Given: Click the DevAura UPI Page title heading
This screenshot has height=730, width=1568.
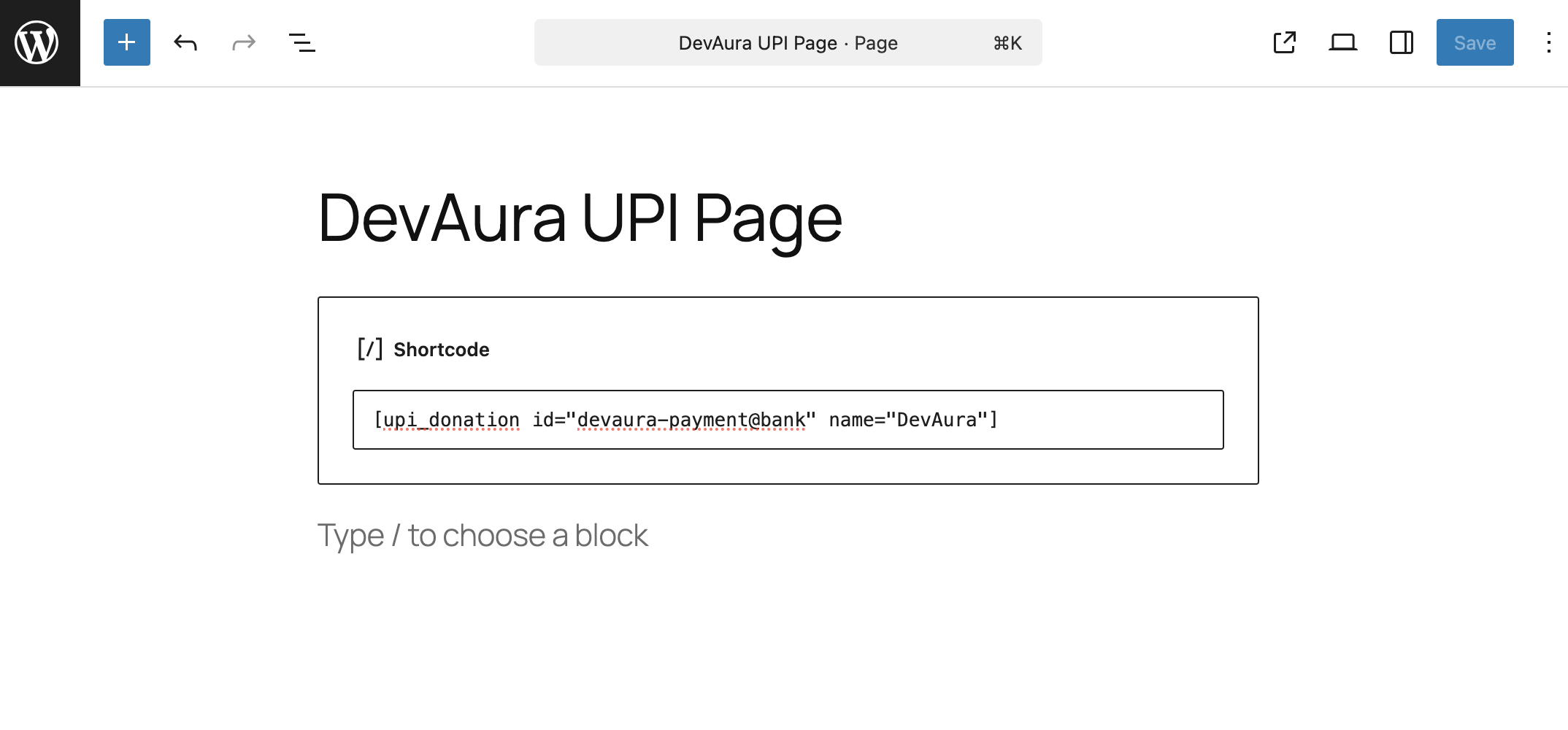Looking at the screenshot, I should 580,218.
